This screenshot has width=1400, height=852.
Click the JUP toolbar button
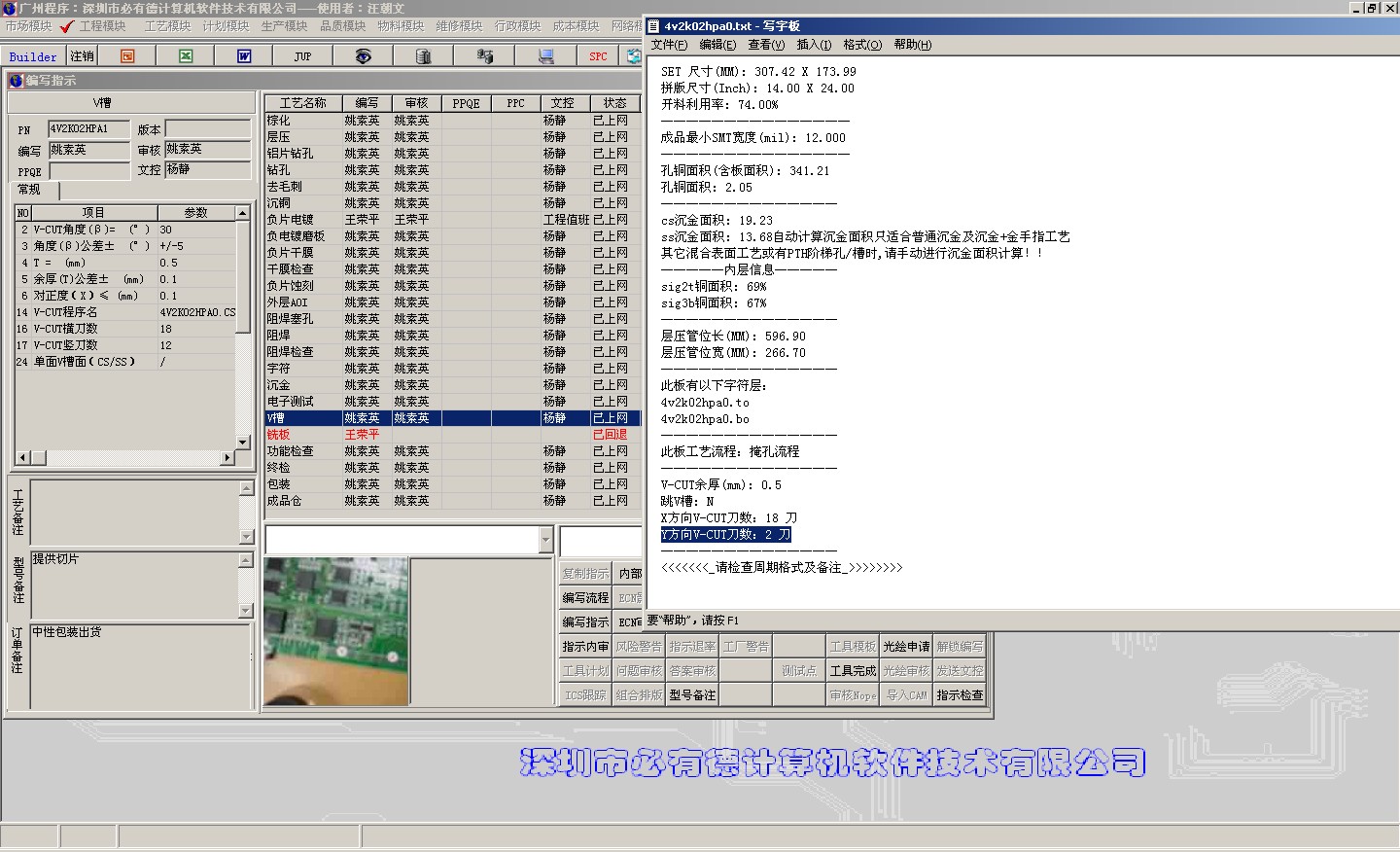(x=302, y=56)
